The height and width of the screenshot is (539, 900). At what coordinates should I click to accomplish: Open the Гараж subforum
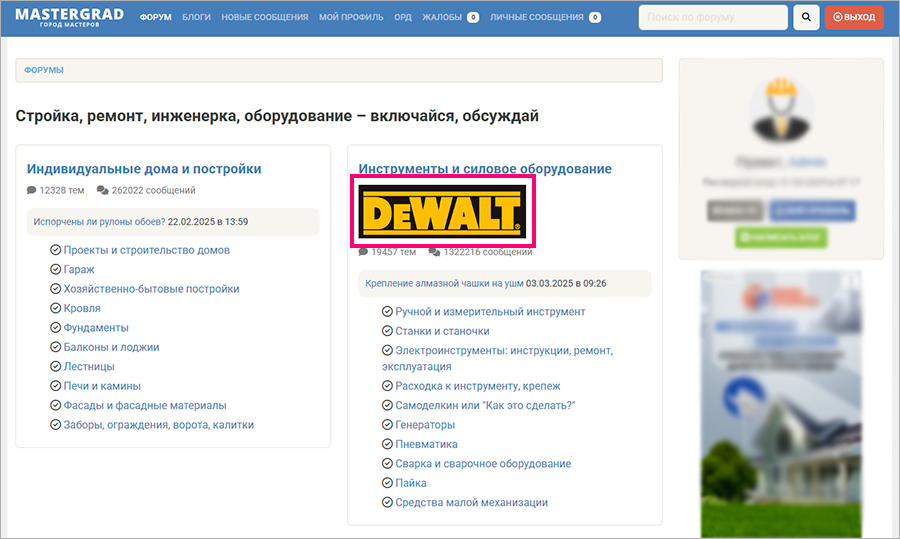point(79,269)
